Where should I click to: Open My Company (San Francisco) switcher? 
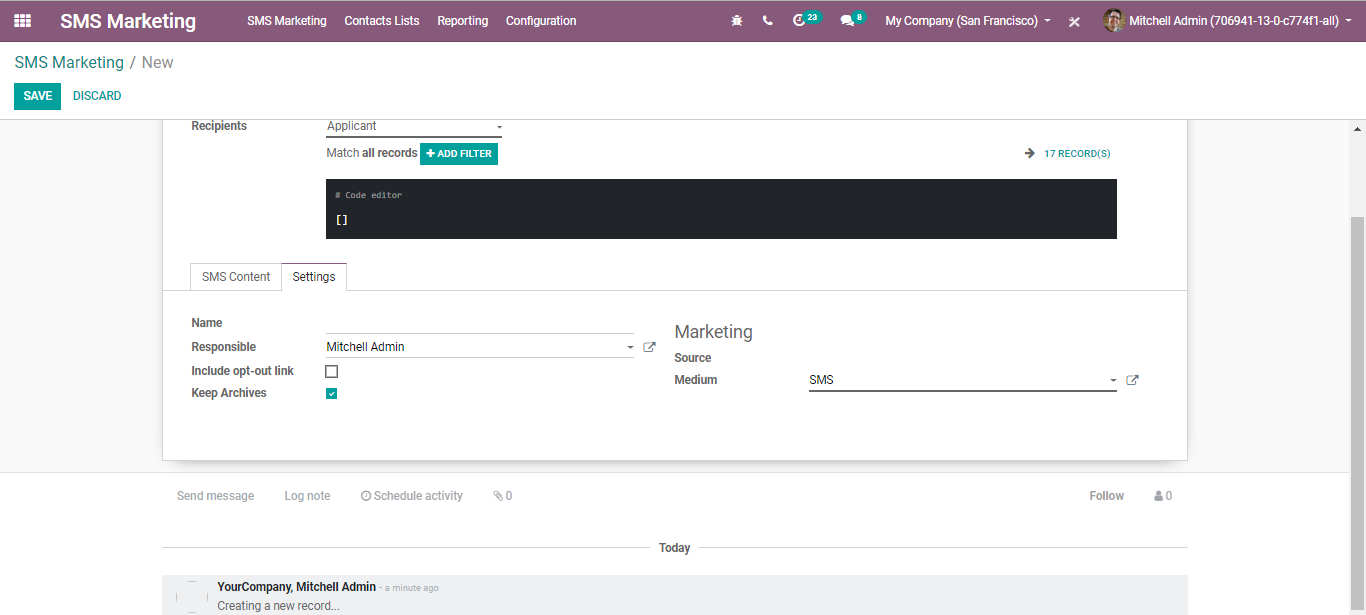(967, 20)
